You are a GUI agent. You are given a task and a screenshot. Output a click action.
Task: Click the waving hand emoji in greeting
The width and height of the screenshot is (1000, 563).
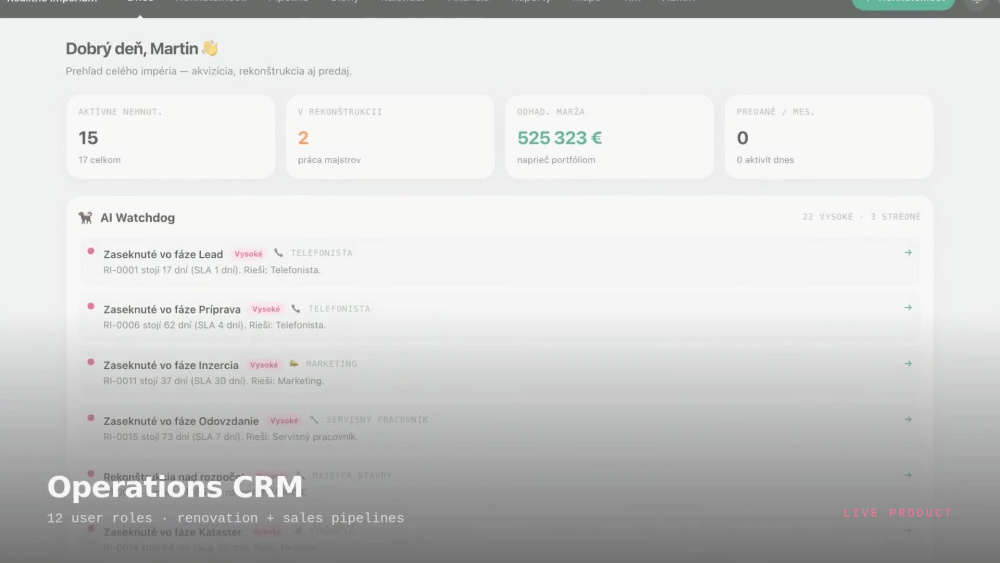(x=210, y=48)
